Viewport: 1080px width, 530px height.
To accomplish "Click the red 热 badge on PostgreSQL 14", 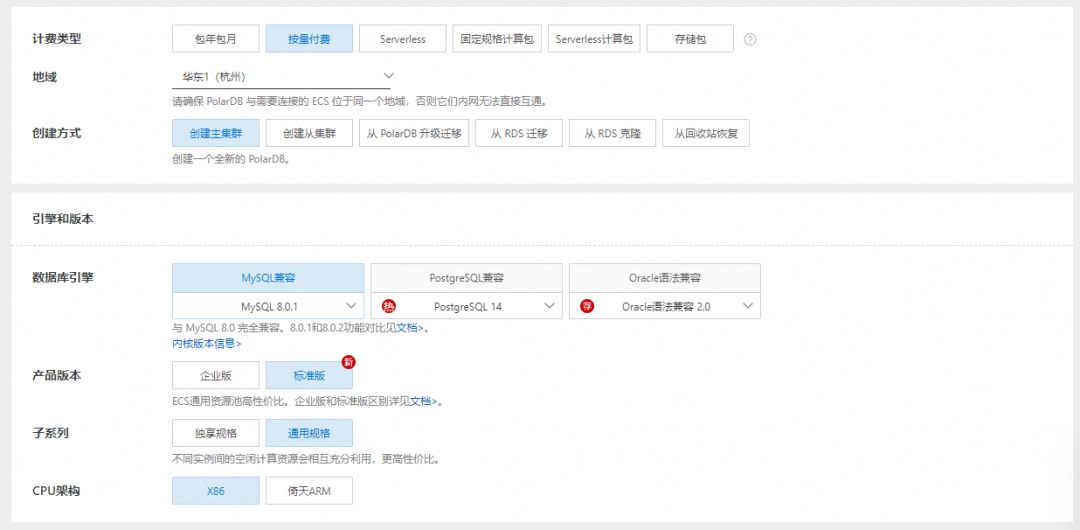I will [x=388, y=306].
